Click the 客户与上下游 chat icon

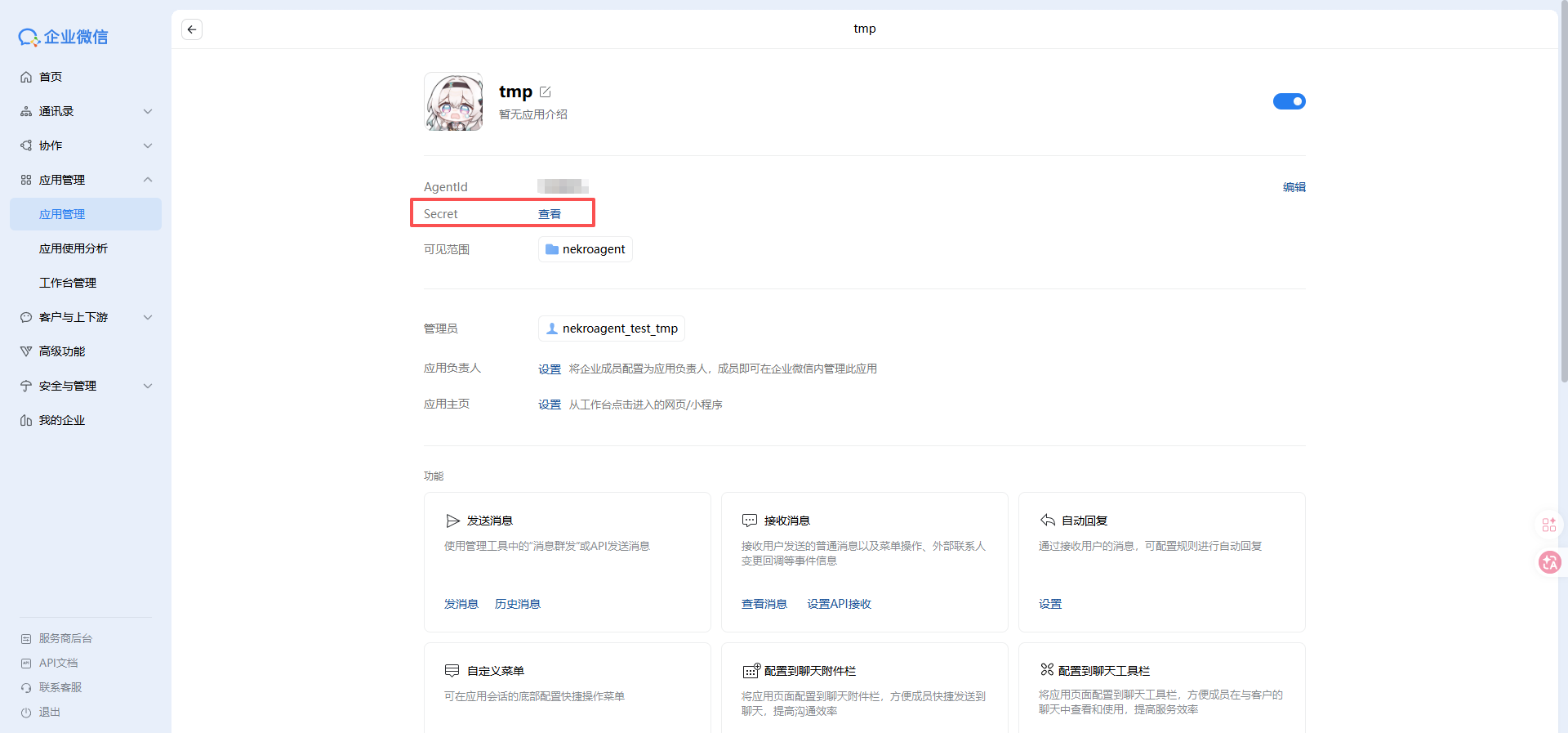tap(26, 317)
